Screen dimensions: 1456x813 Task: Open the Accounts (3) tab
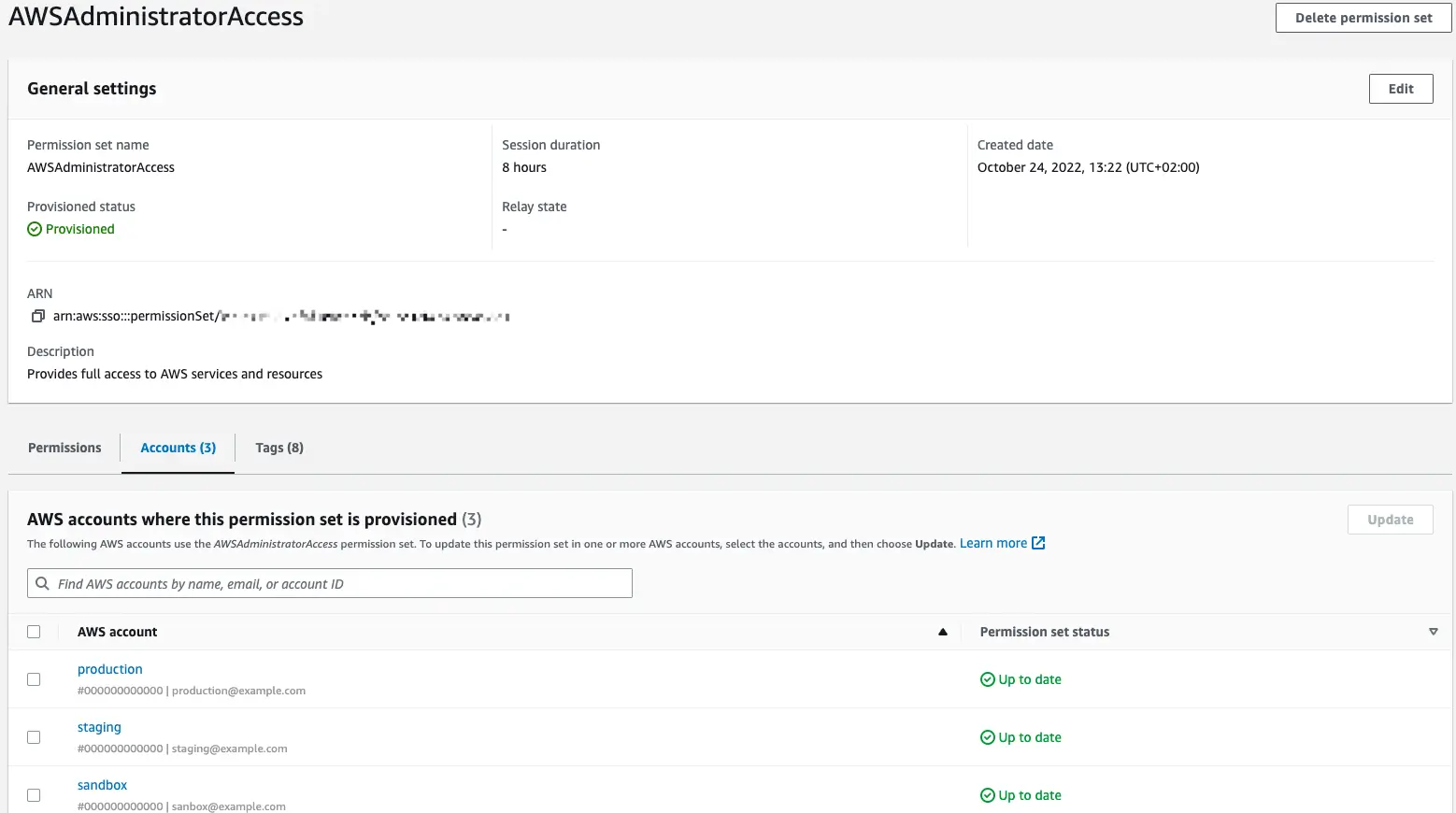pyautogui.click(x=178, y=448)
